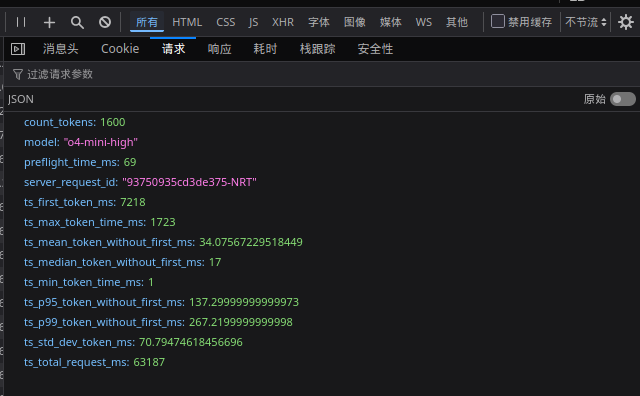Click the value 63187
640x396 pixels.
click(149, 362)
